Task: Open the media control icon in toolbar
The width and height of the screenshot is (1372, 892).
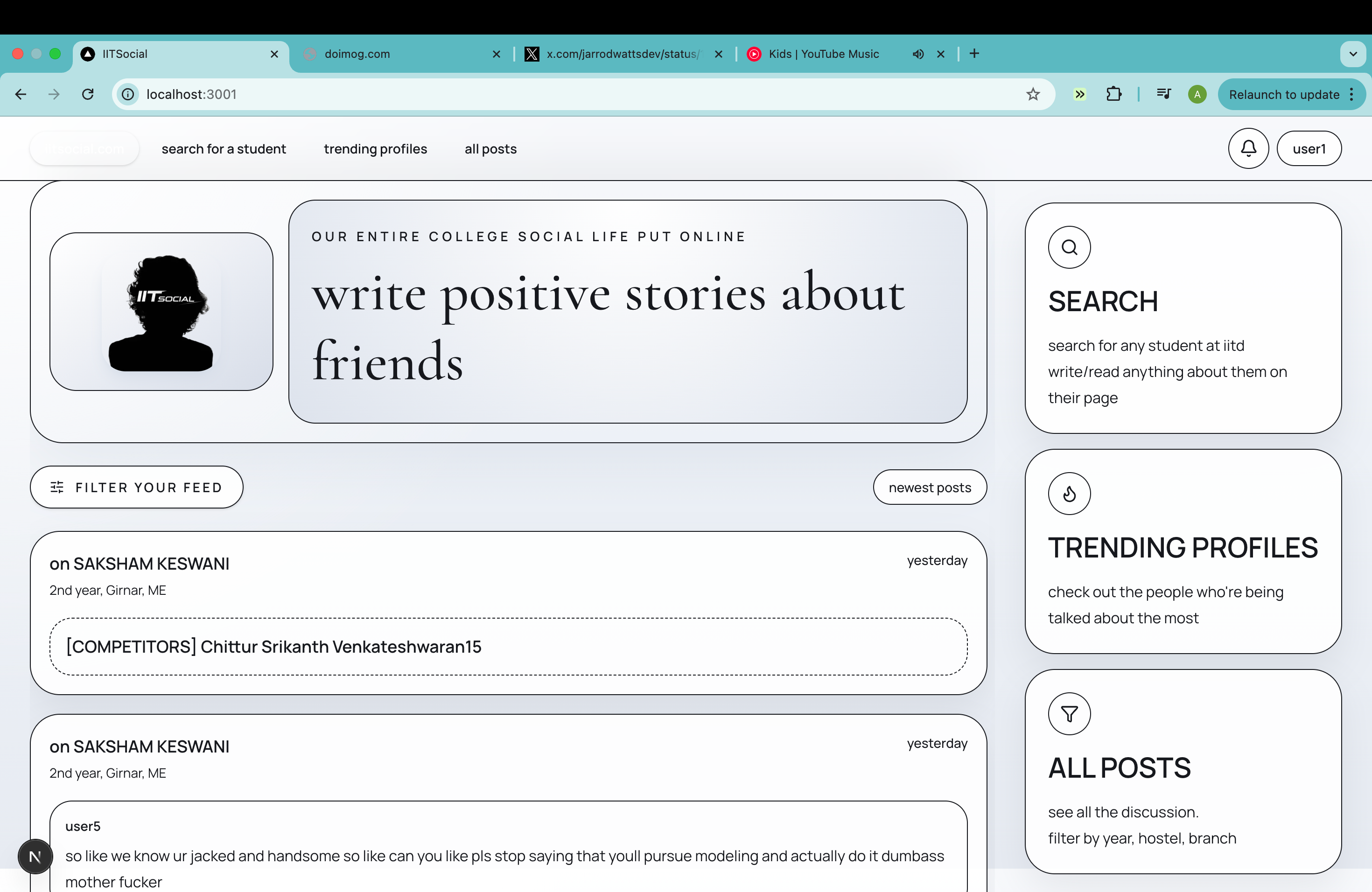Action: tap(1163, 95)
